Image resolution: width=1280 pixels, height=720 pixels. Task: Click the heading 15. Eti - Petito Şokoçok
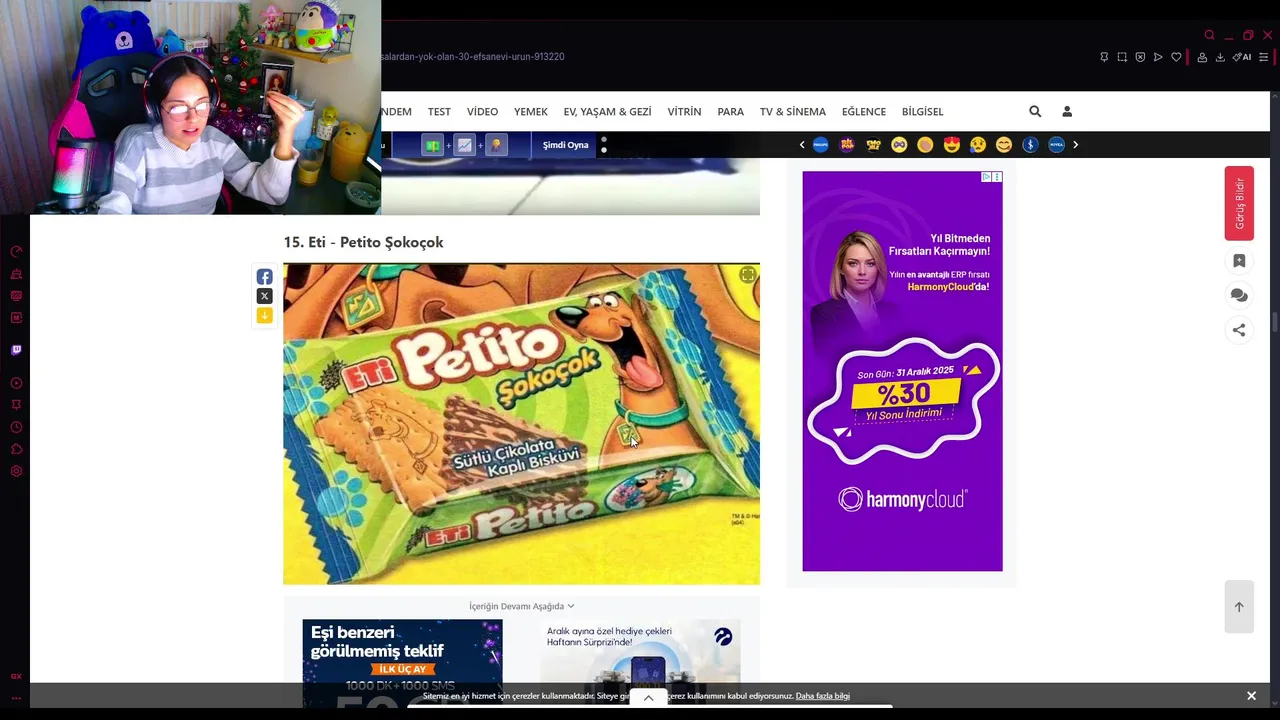coord(363,242)
